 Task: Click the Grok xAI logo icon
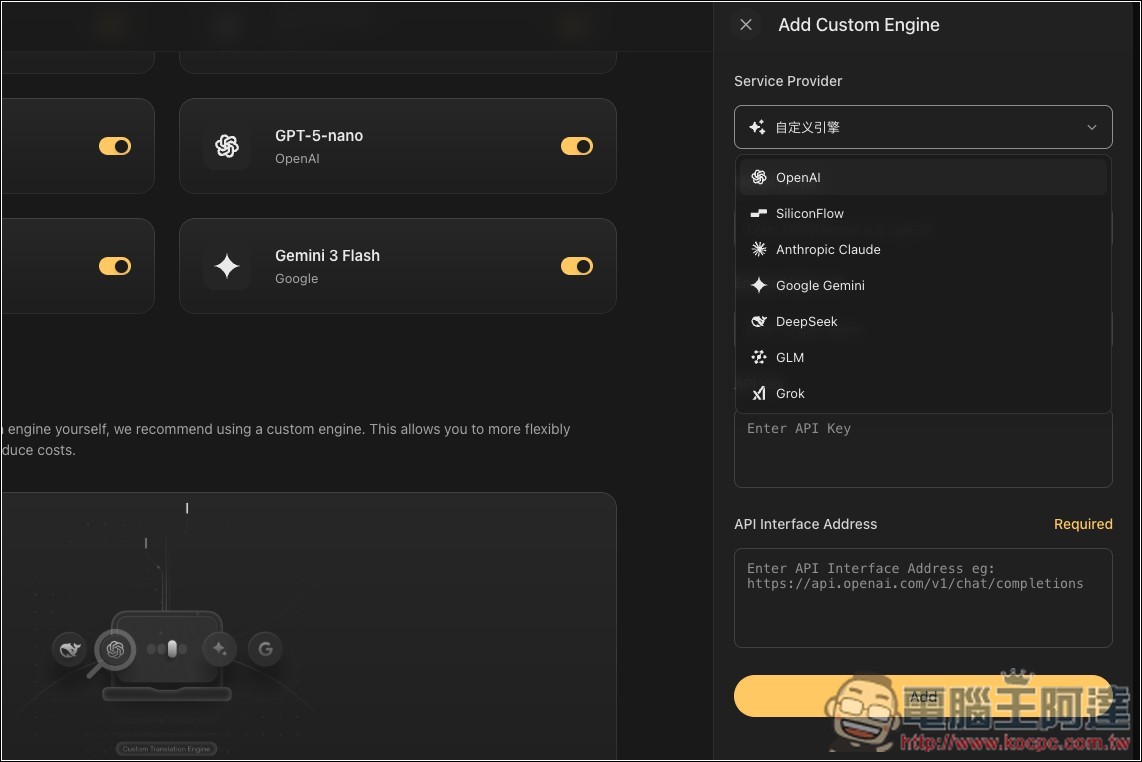tap(759, 393)
